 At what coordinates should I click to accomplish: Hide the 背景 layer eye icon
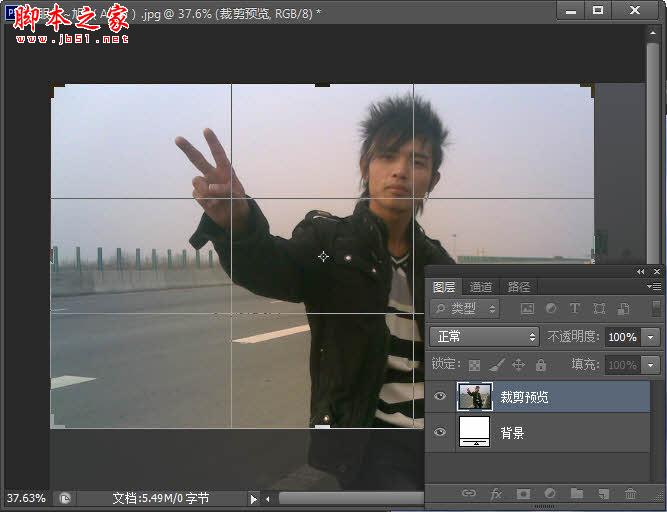pos(440,432)
